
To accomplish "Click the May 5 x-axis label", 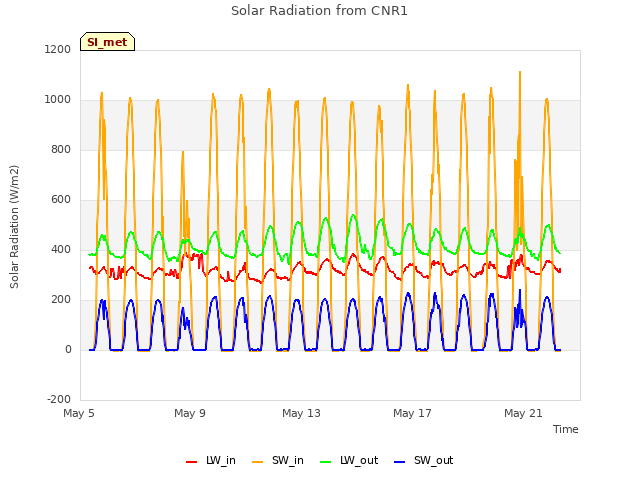I will [x=79, y=413].
